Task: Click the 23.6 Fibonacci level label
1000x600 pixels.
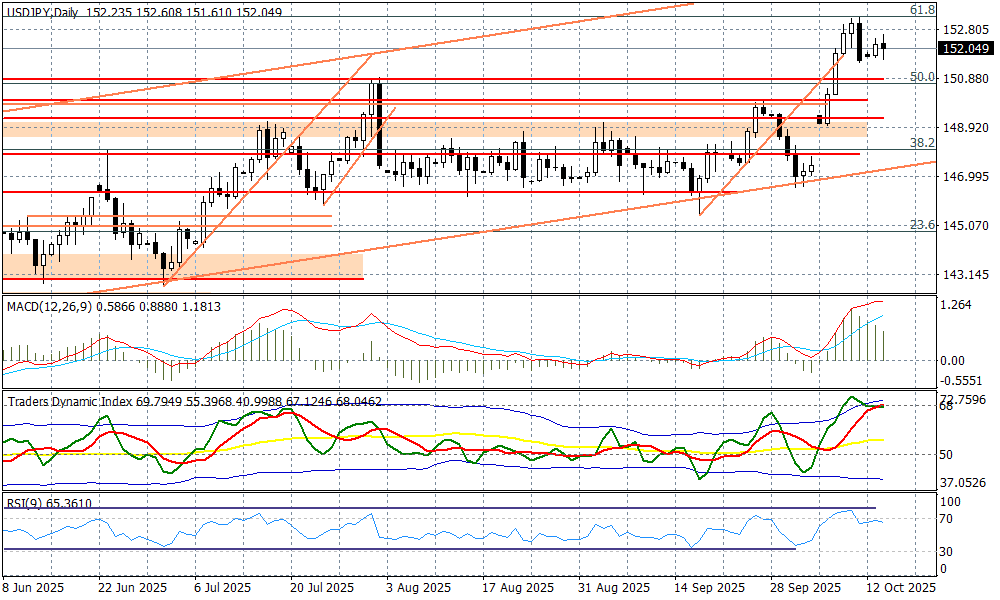Action: pos(922,225)
